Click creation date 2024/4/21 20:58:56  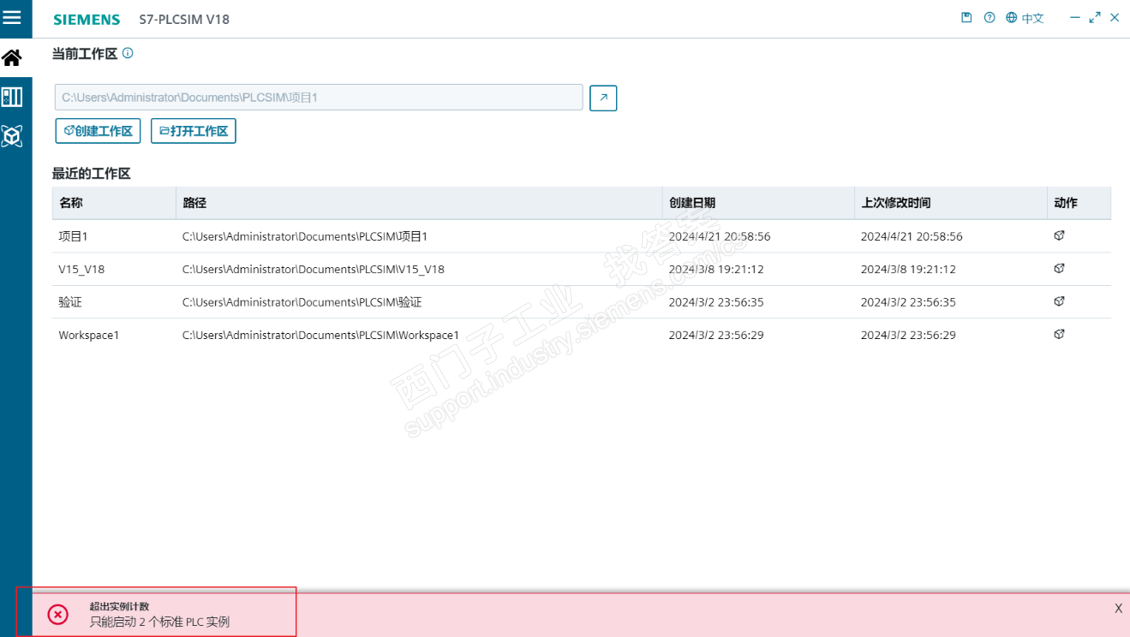(x=719, y=236)
